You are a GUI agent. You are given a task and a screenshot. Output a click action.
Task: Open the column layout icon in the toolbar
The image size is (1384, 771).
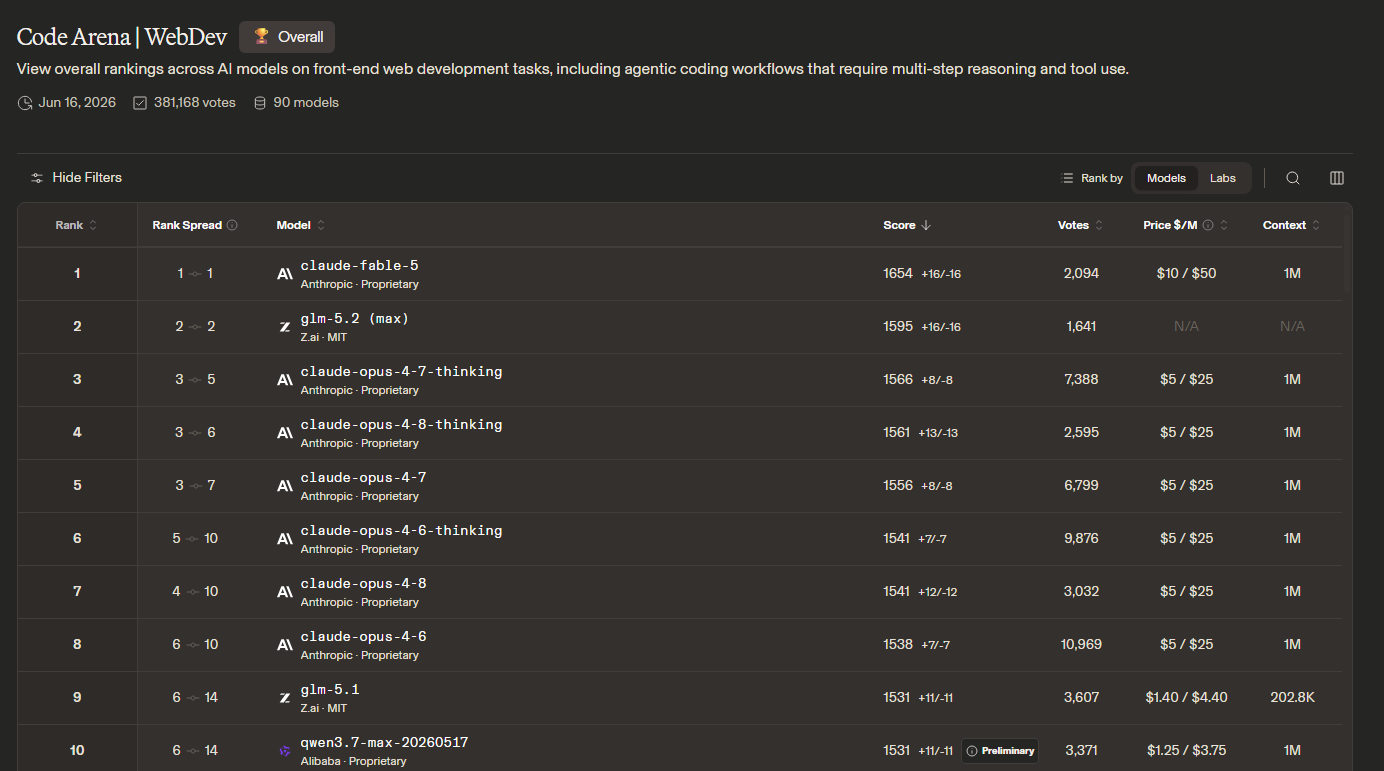click(1337, 178)
